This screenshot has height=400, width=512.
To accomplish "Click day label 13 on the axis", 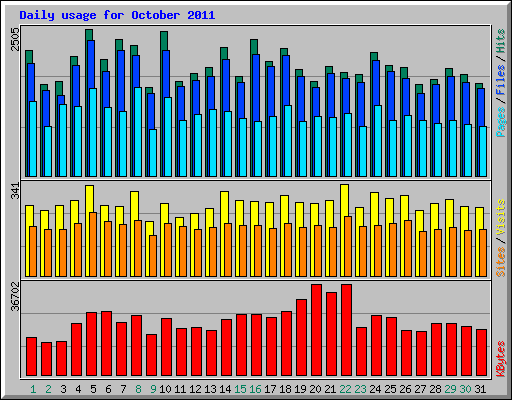I will (x=210, y=389).
